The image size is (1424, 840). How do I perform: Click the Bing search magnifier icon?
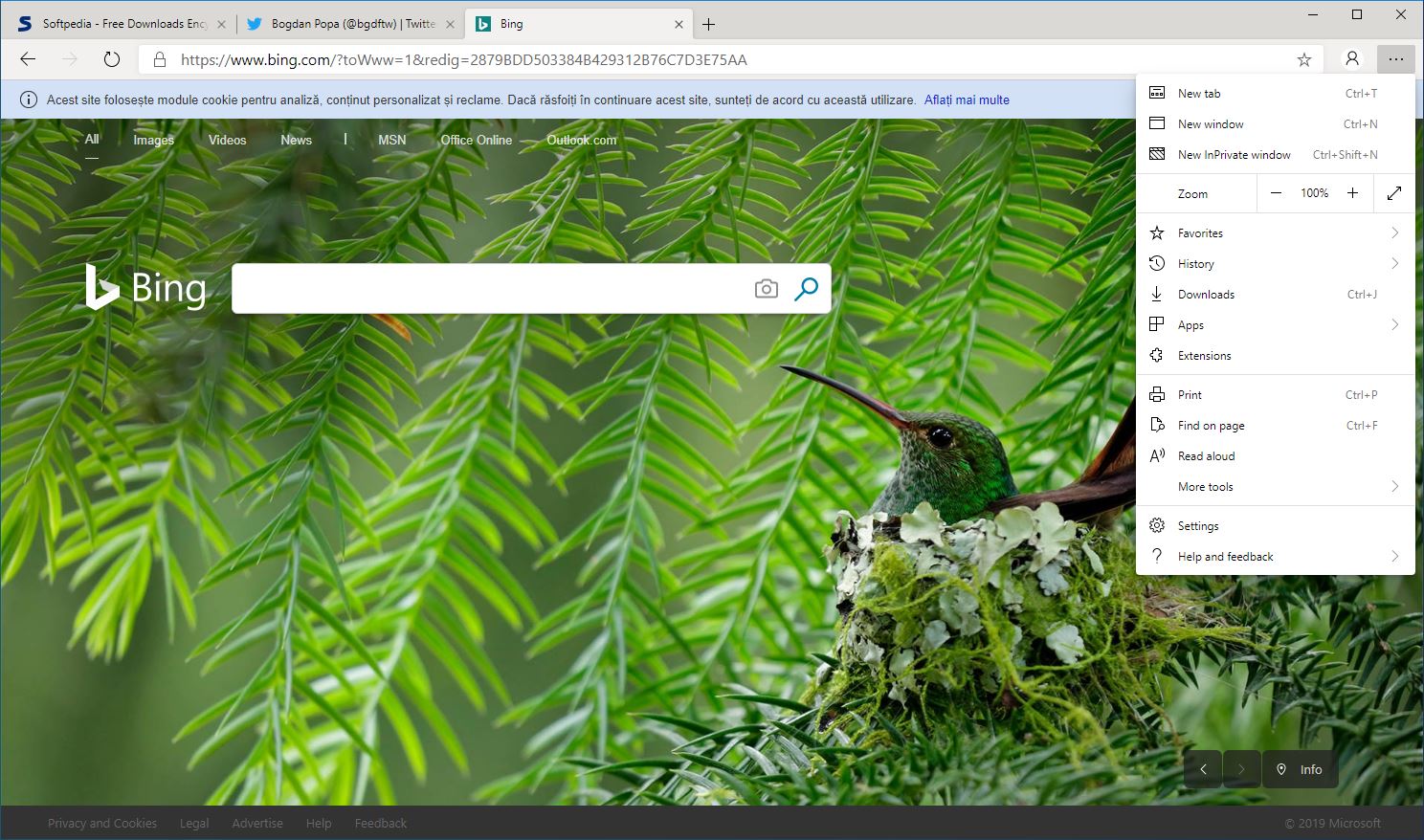pos(806,289)
